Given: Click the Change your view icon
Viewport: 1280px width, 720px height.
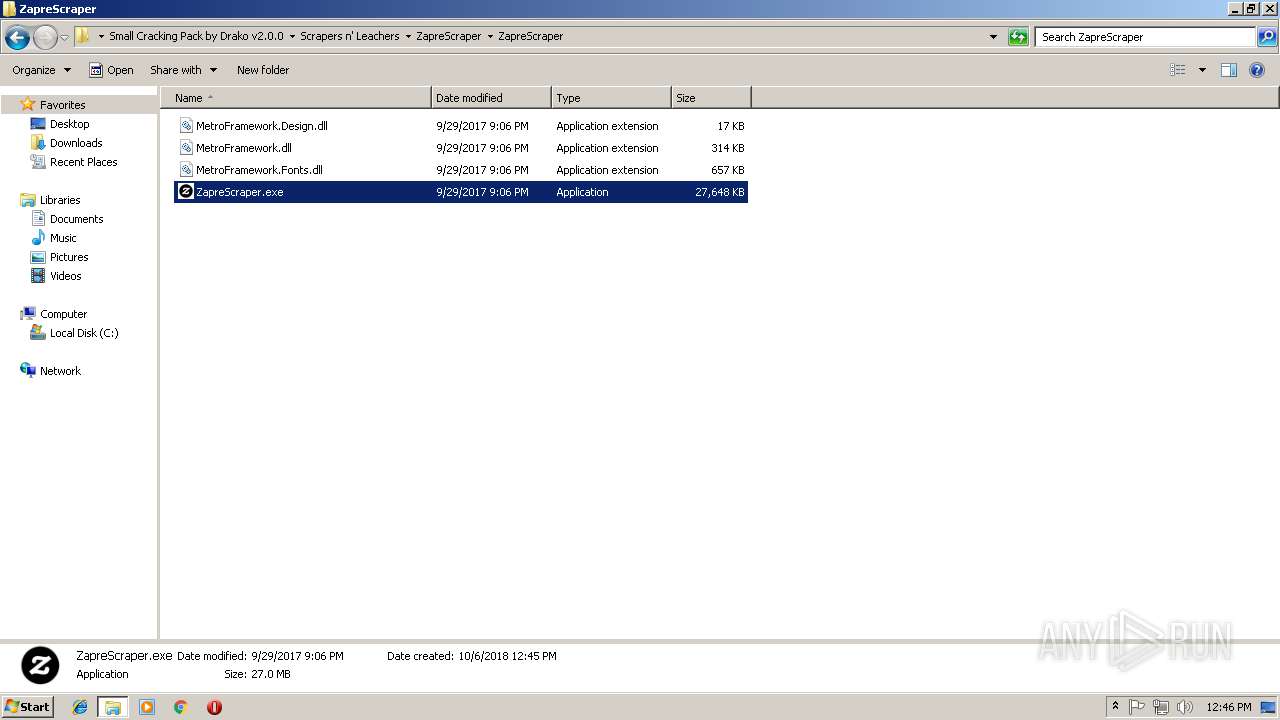Looking at the screenshot, I should [x=1178, y=70].
